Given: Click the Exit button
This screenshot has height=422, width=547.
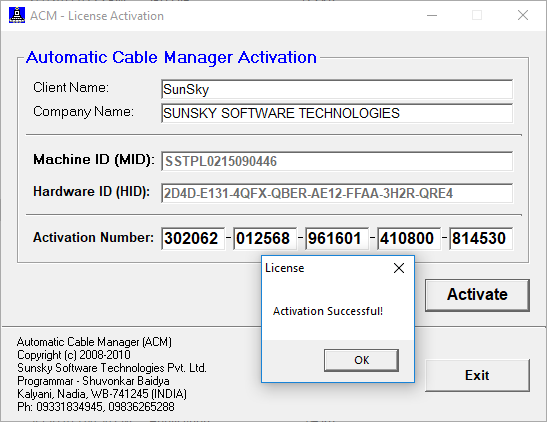Looking at the screenshot, I should [x=477, y=375].
